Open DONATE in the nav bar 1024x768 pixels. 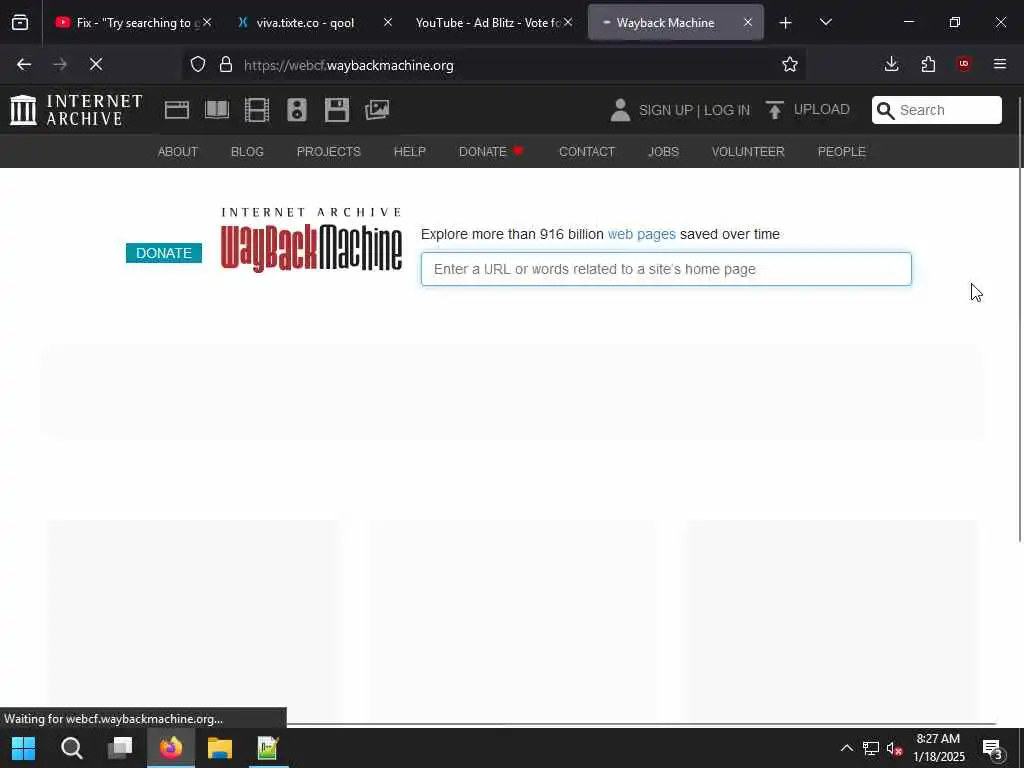pyautogui.click(x=491, y=152)
